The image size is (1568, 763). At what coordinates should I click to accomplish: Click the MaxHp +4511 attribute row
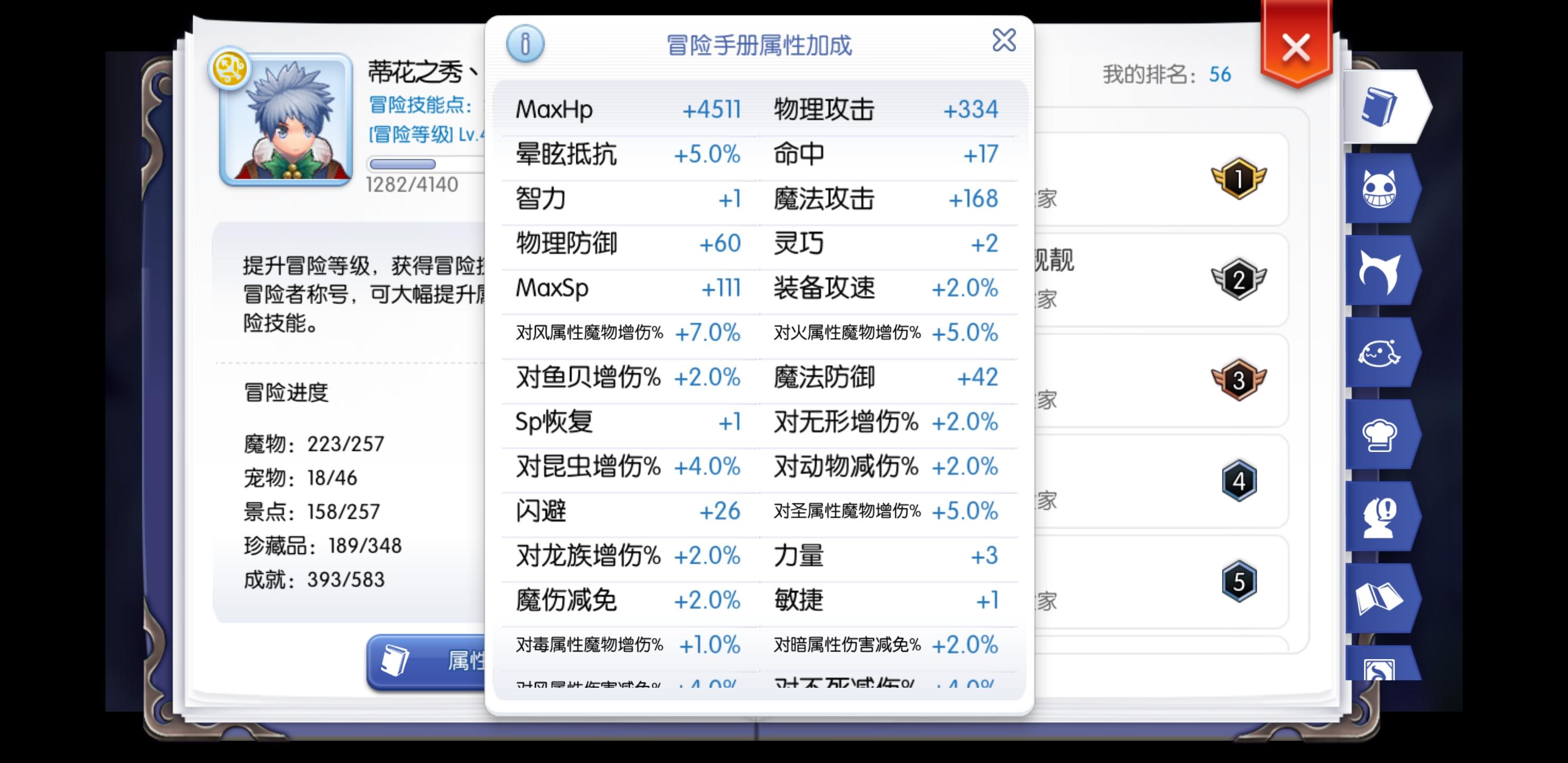pos(628,110)
